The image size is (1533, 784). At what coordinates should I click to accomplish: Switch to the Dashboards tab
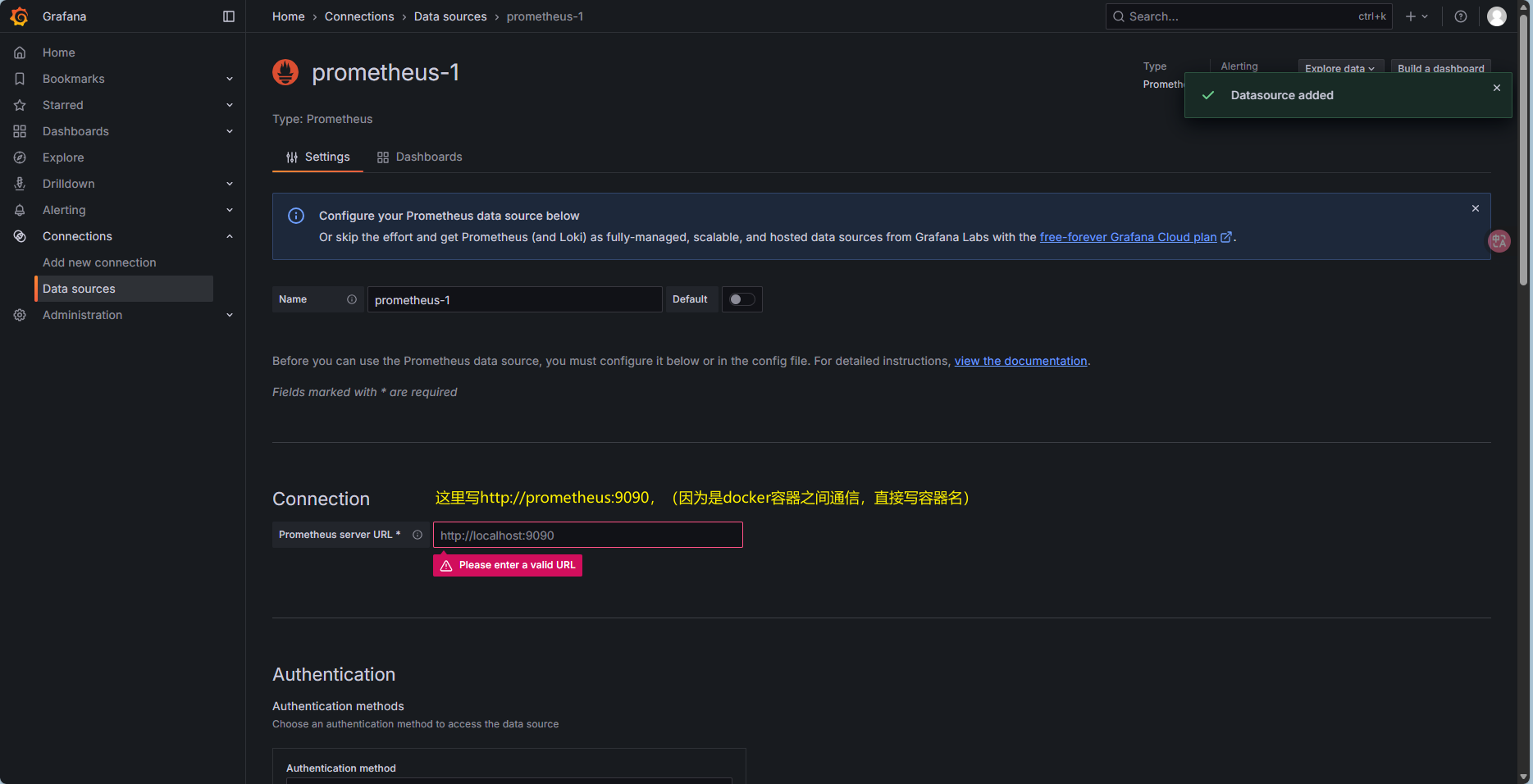click(x=428, y=157)
